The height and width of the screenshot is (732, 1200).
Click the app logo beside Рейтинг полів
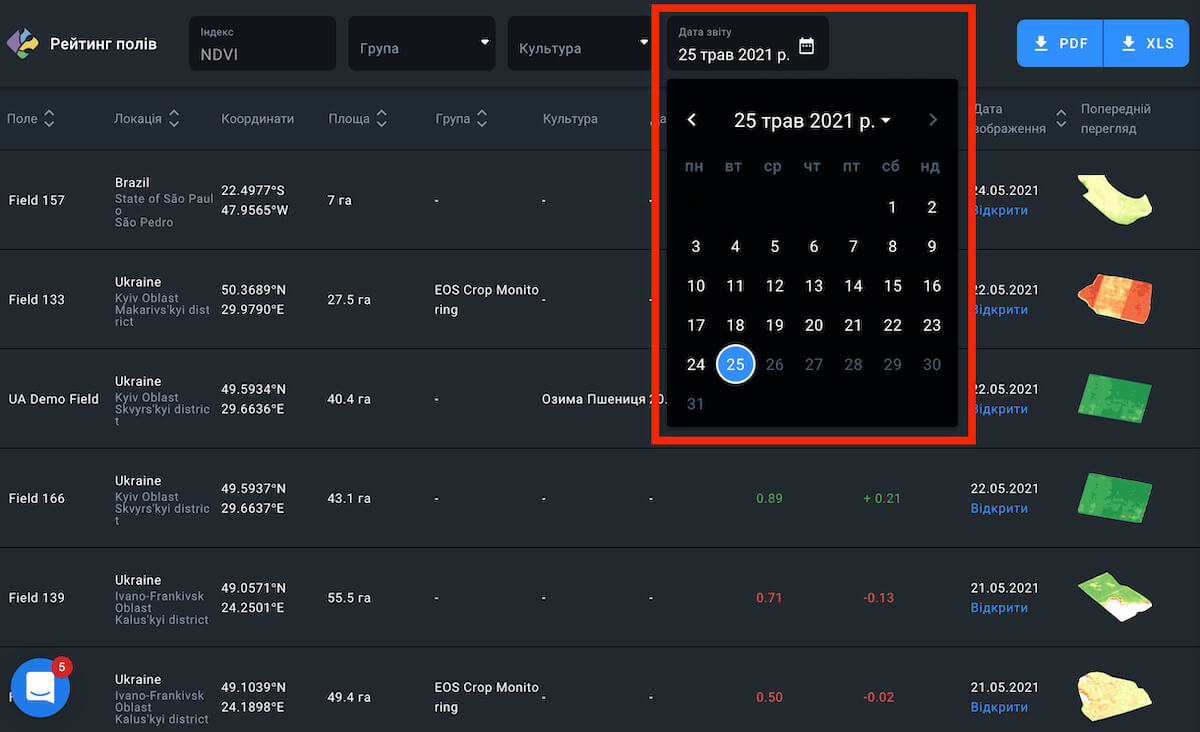[23, 44]
